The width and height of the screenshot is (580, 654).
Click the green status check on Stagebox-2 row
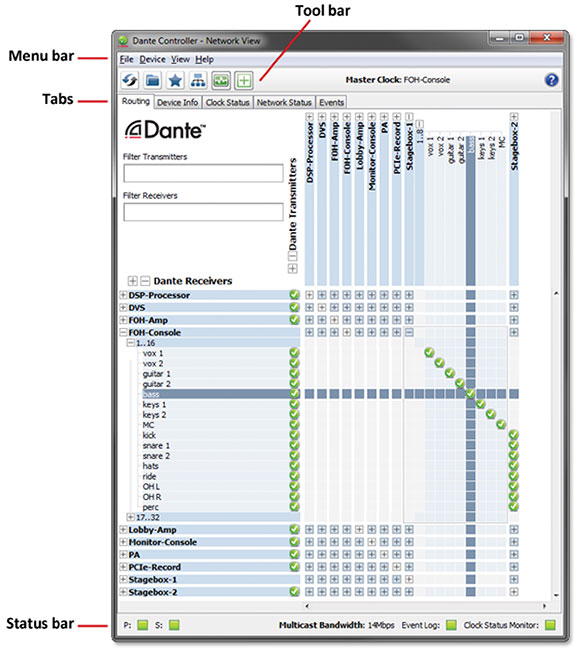tap(294, 591)
